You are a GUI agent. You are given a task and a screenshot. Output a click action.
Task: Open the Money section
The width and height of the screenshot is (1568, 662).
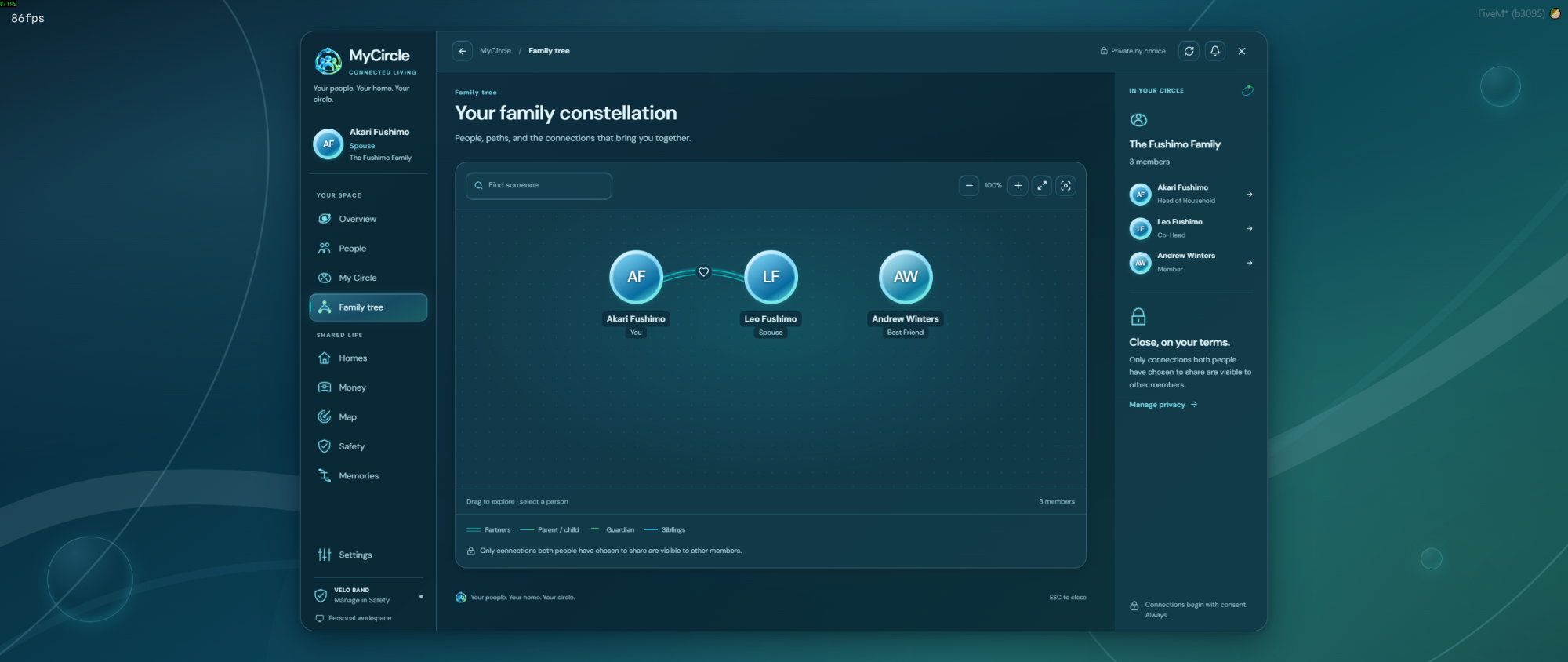(x=368, y=387)
